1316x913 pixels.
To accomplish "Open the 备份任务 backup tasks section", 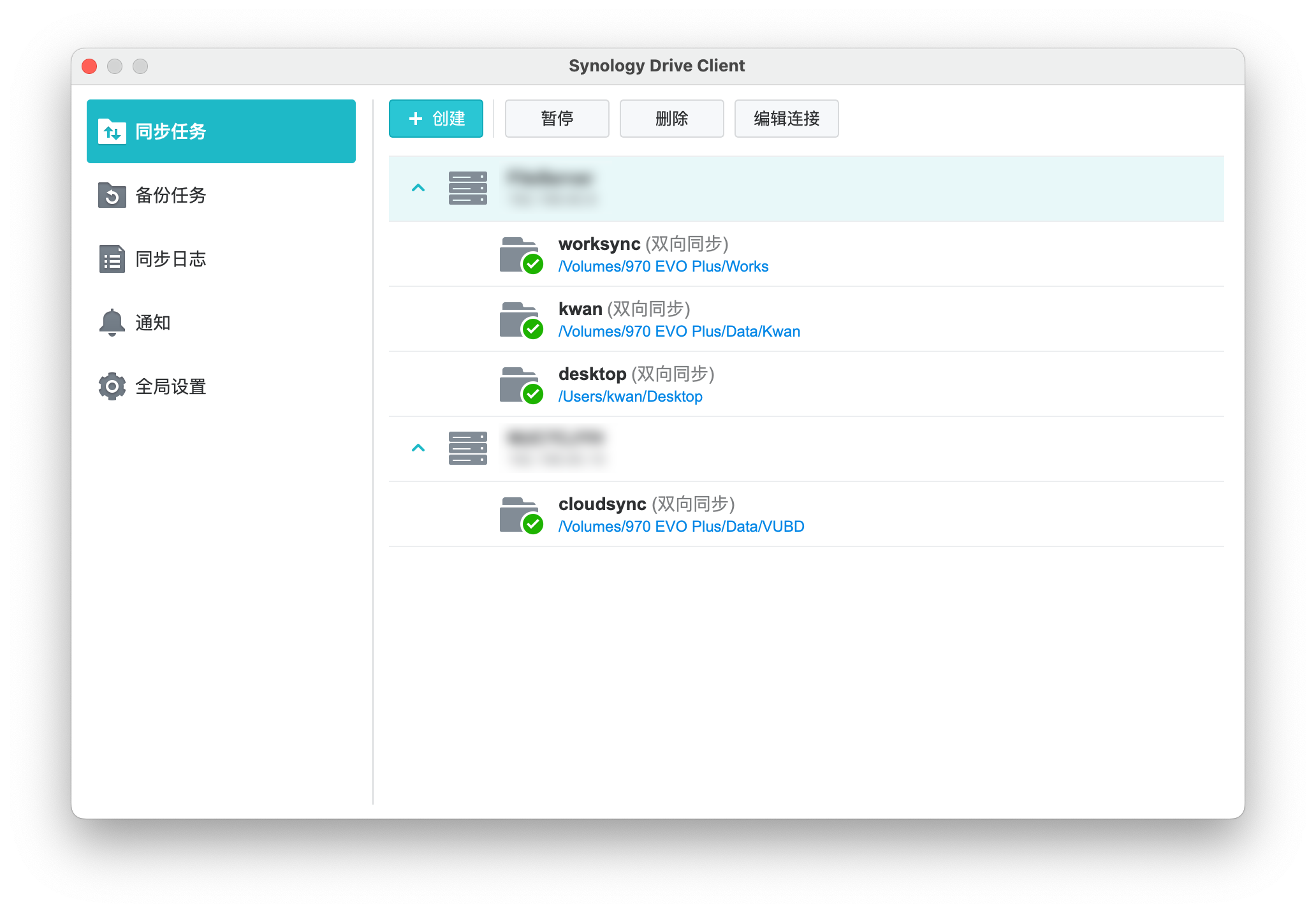I will click(x=170, y=195).
